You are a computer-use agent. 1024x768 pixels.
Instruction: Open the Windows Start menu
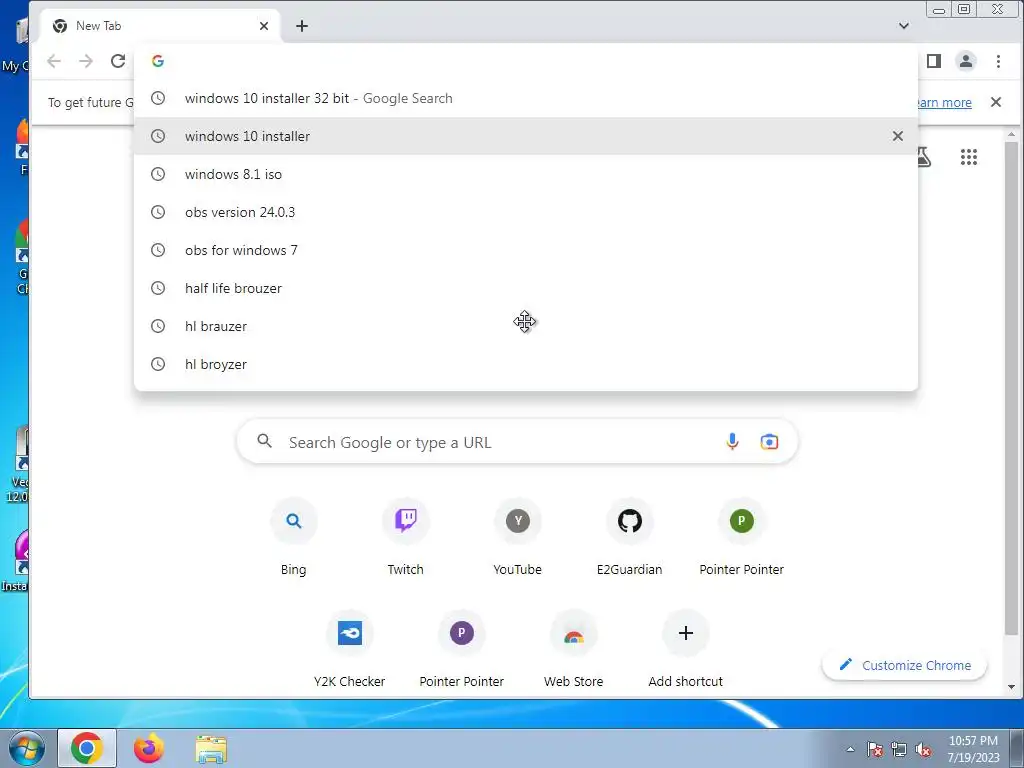[x=26, y=748]
